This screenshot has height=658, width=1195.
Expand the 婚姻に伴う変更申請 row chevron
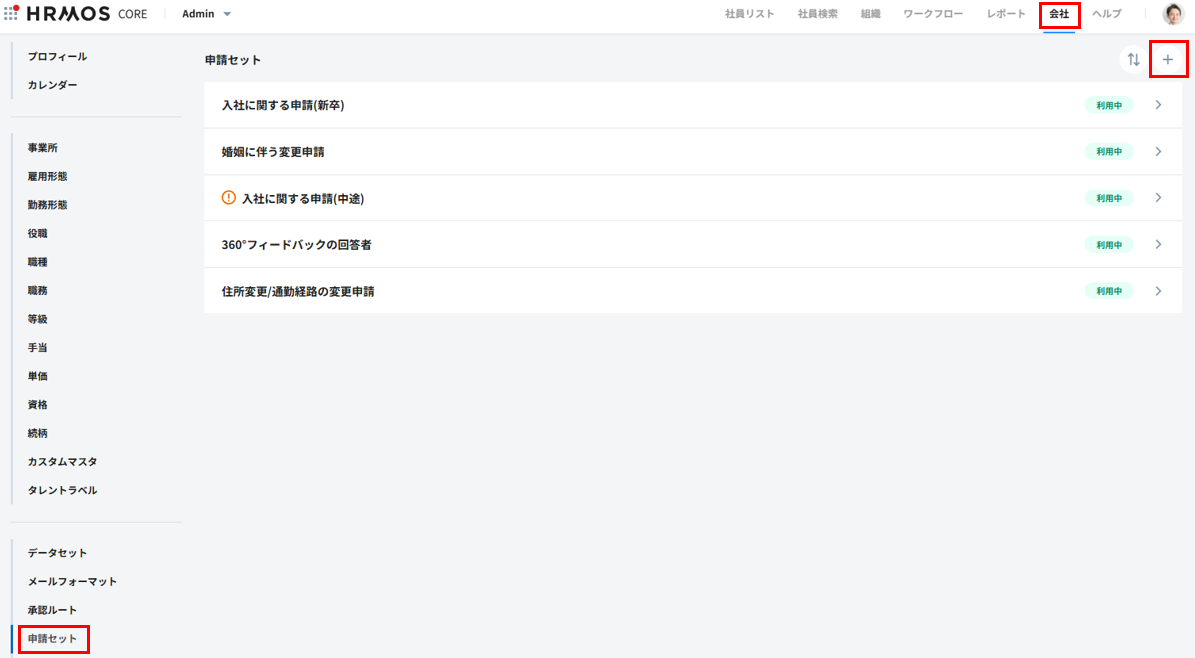pyautogui.click(x=1158, y=152)
